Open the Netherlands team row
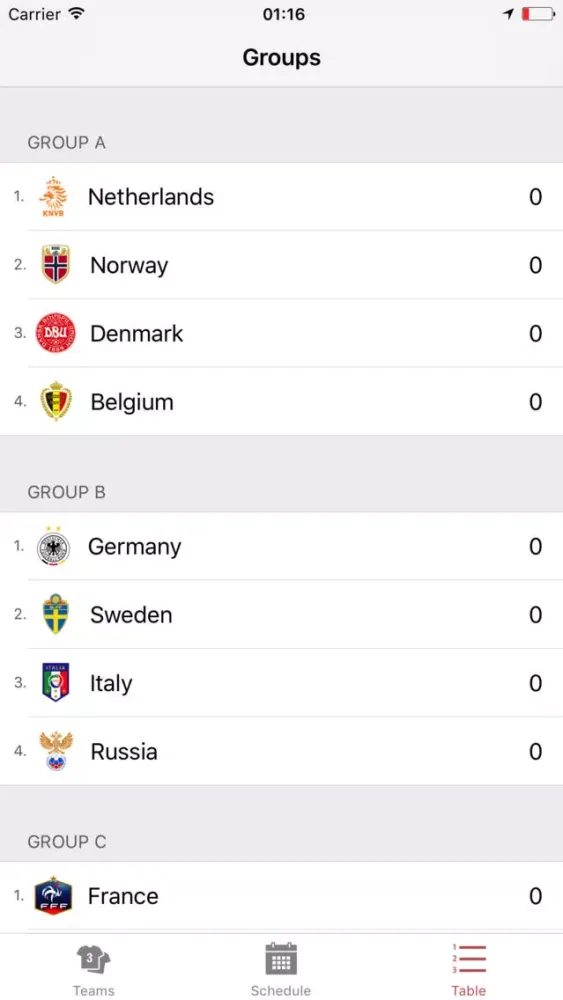The height and width of the screenshot is (1000, 563). 281,196
